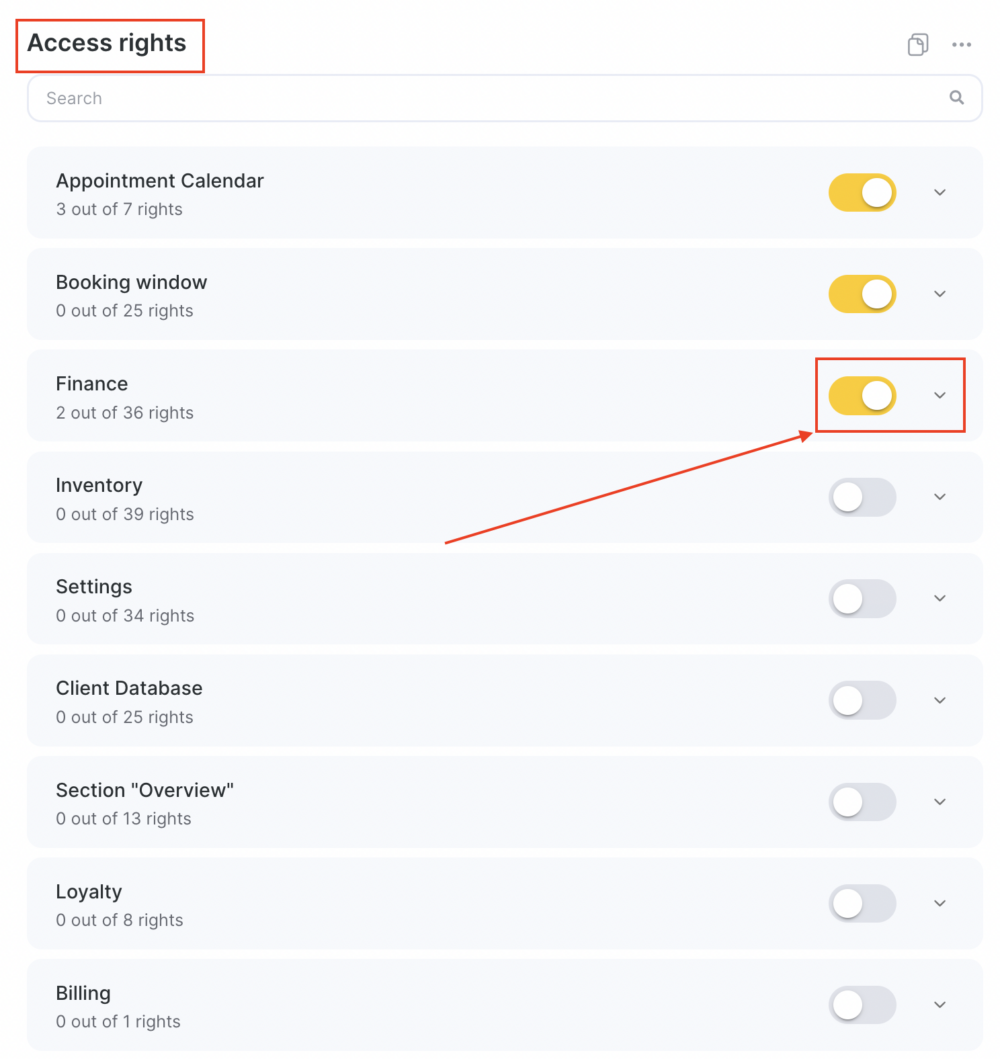The image size is (1000, 1059).
Task: Turn on the Settings rights toggle
Action: tap(862, 598)
